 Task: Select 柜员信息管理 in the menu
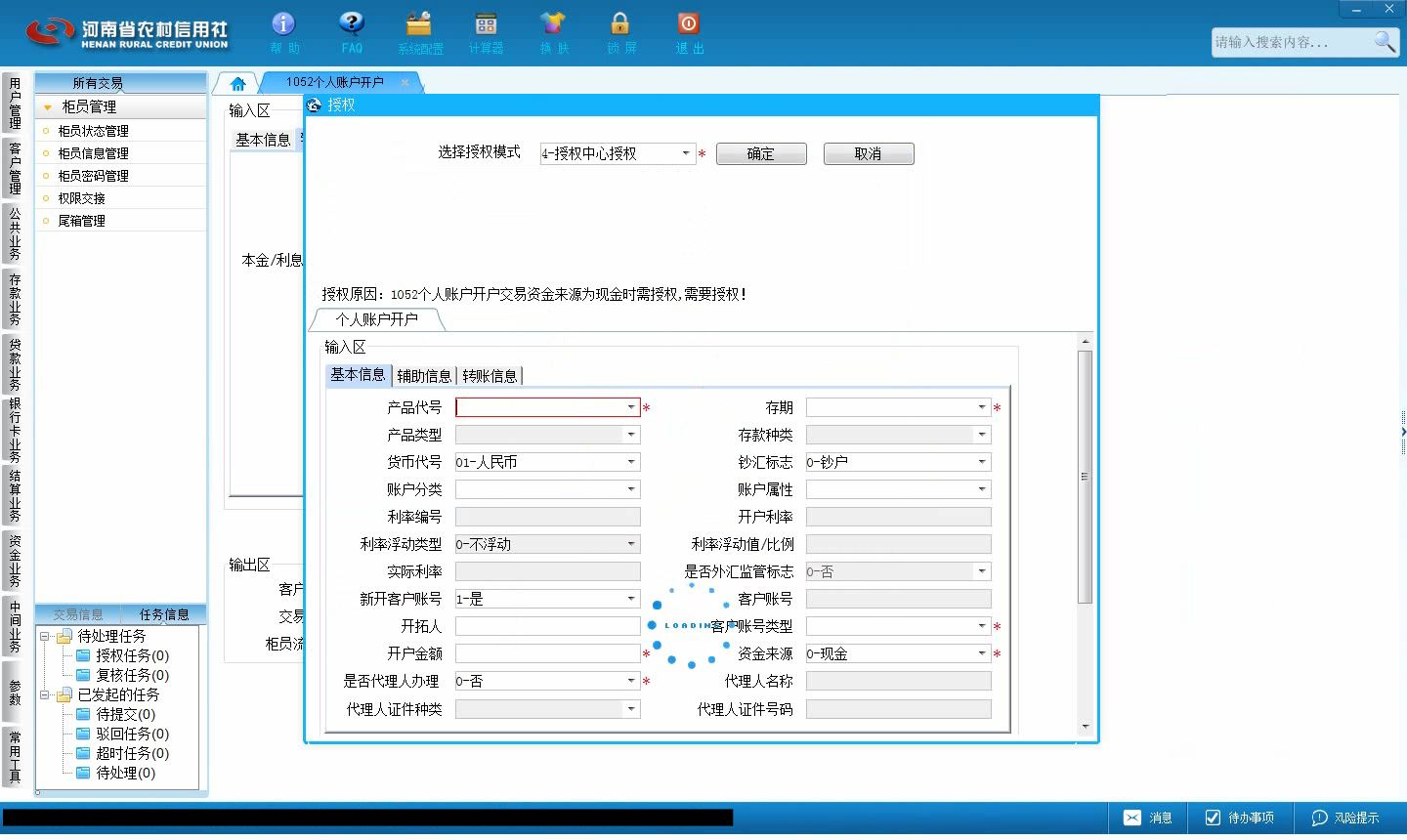pos(93,153)
